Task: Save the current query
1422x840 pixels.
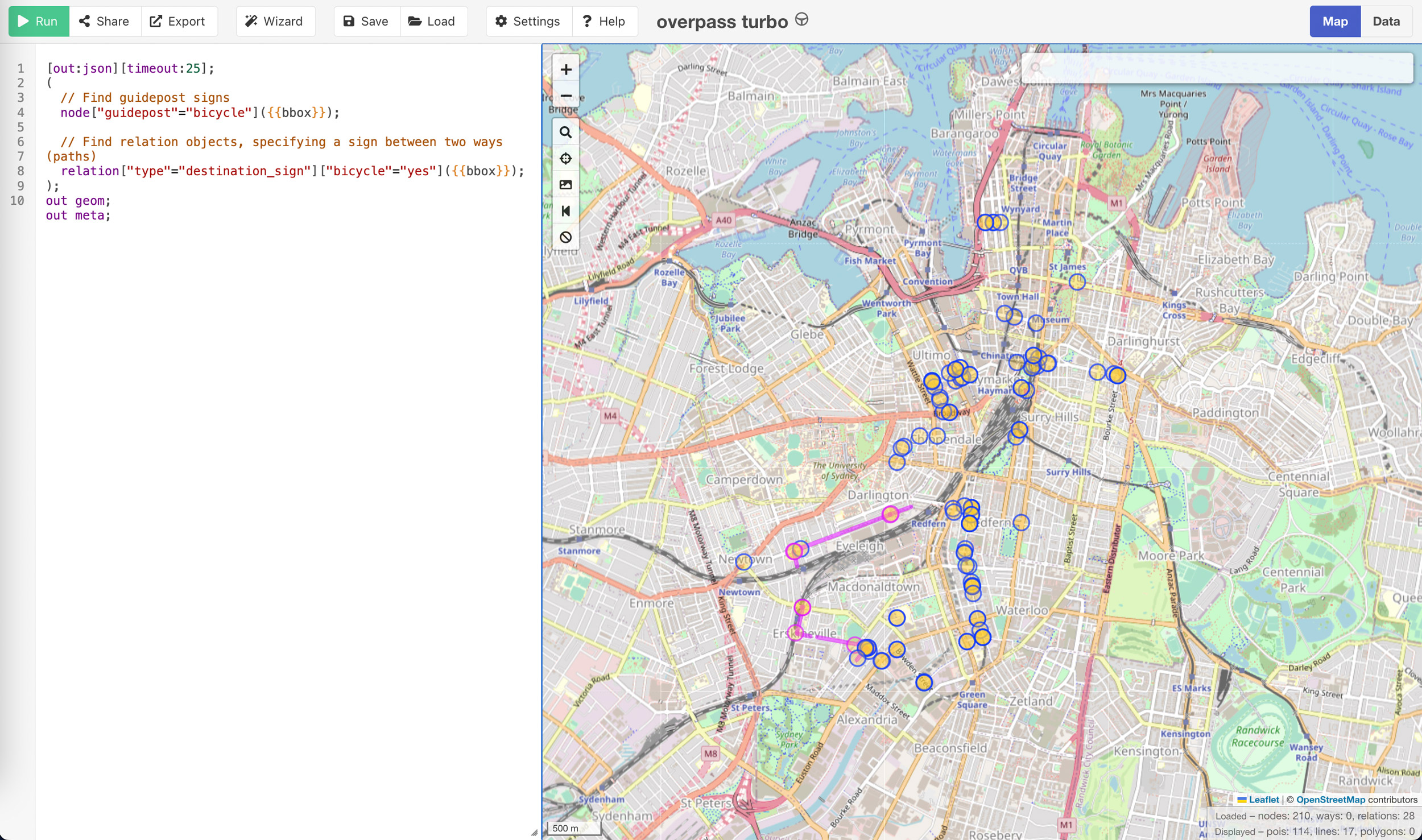Action: coord(366,21)
